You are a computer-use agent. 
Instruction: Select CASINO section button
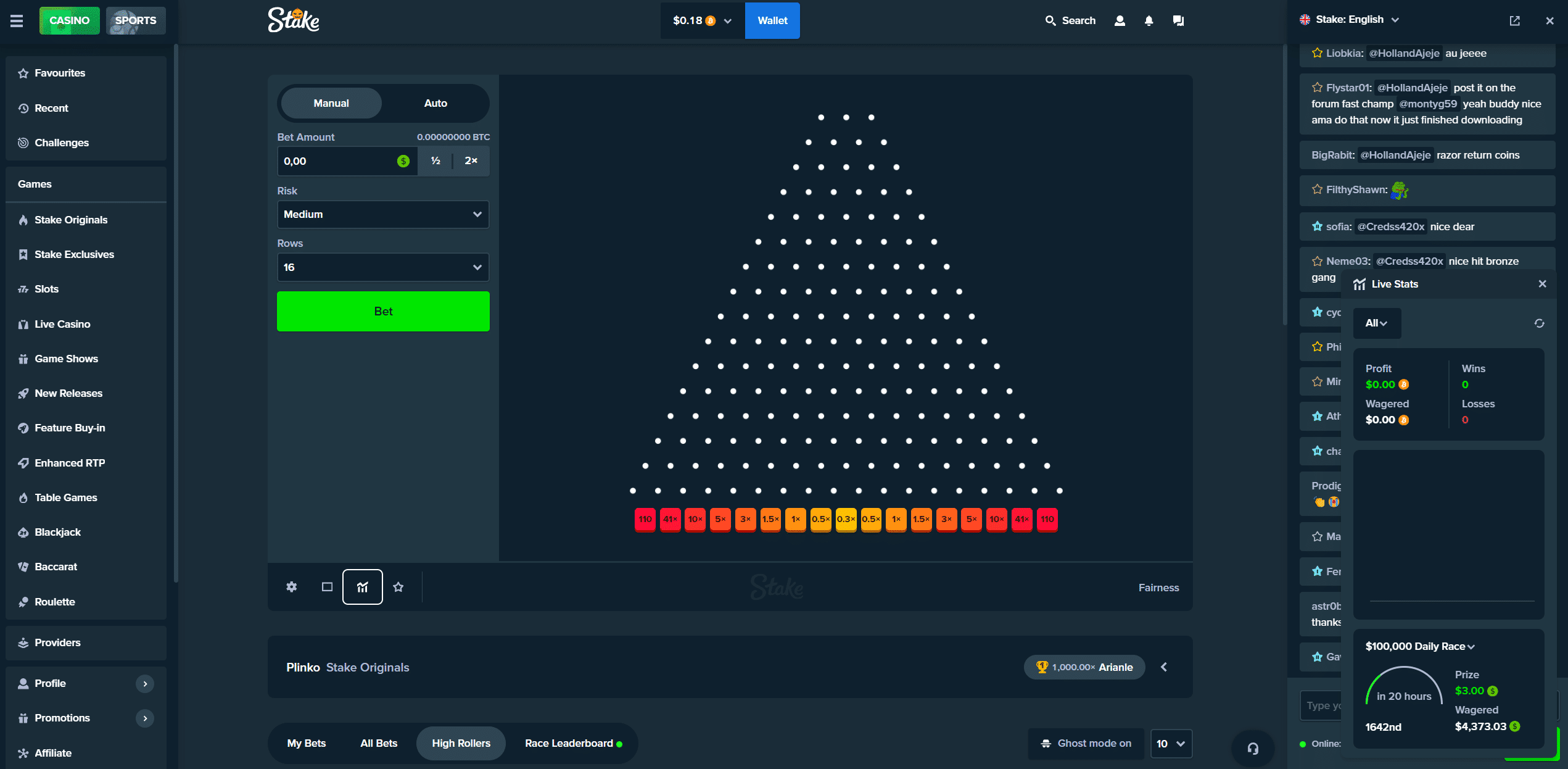click(x=69, y=20)
